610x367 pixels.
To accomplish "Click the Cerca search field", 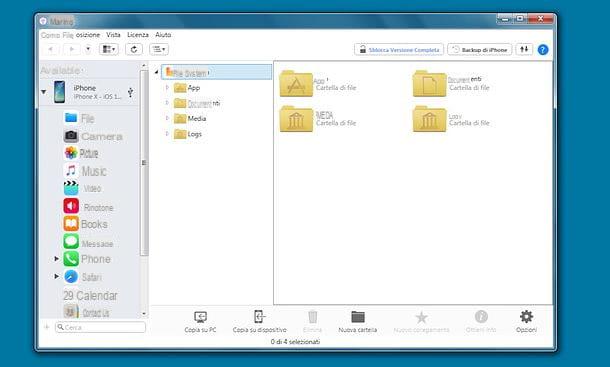I will (100, 327).
